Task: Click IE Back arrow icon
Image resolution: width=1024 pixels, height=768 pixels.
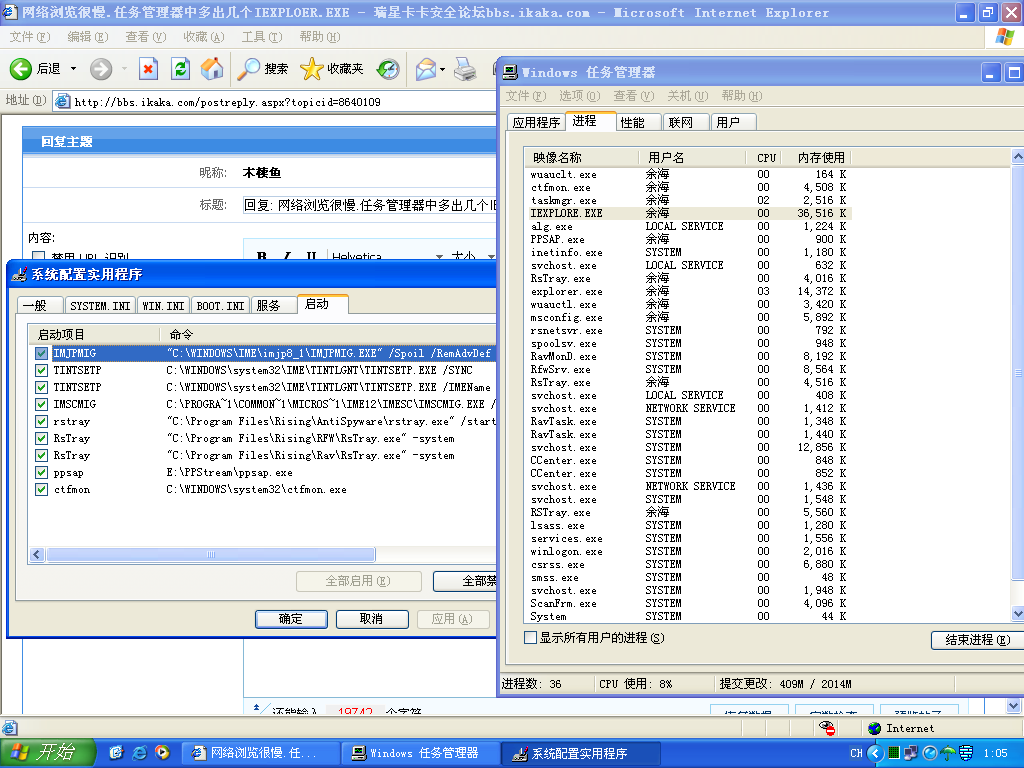Action: [20, 69]
